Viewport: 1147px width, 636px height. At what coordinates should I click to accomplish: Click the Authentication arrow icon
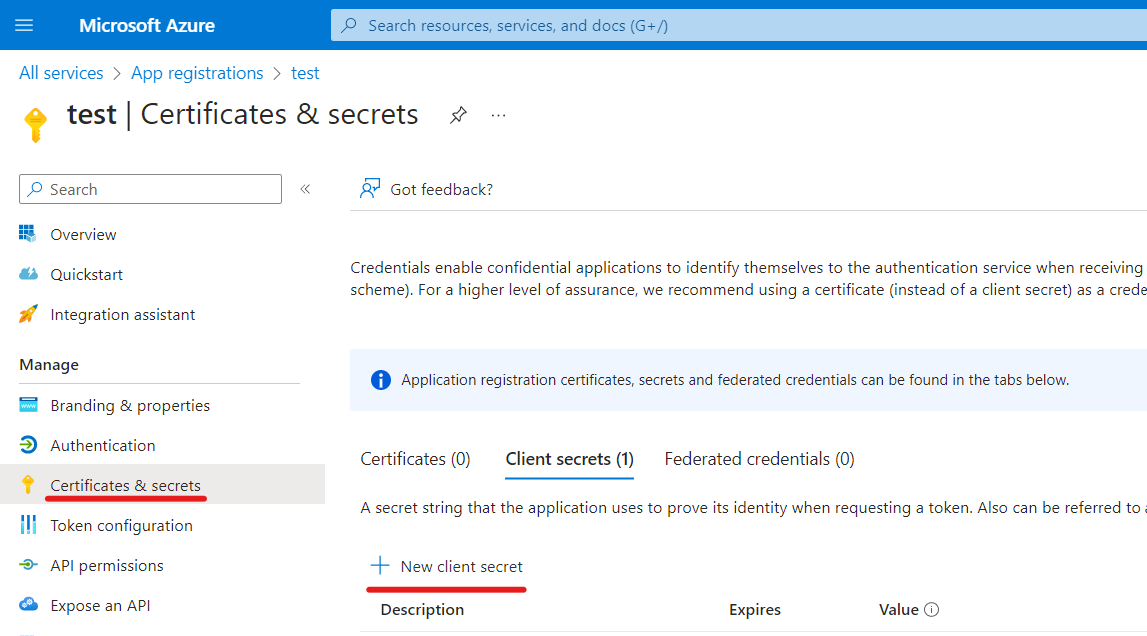(28, 445)
